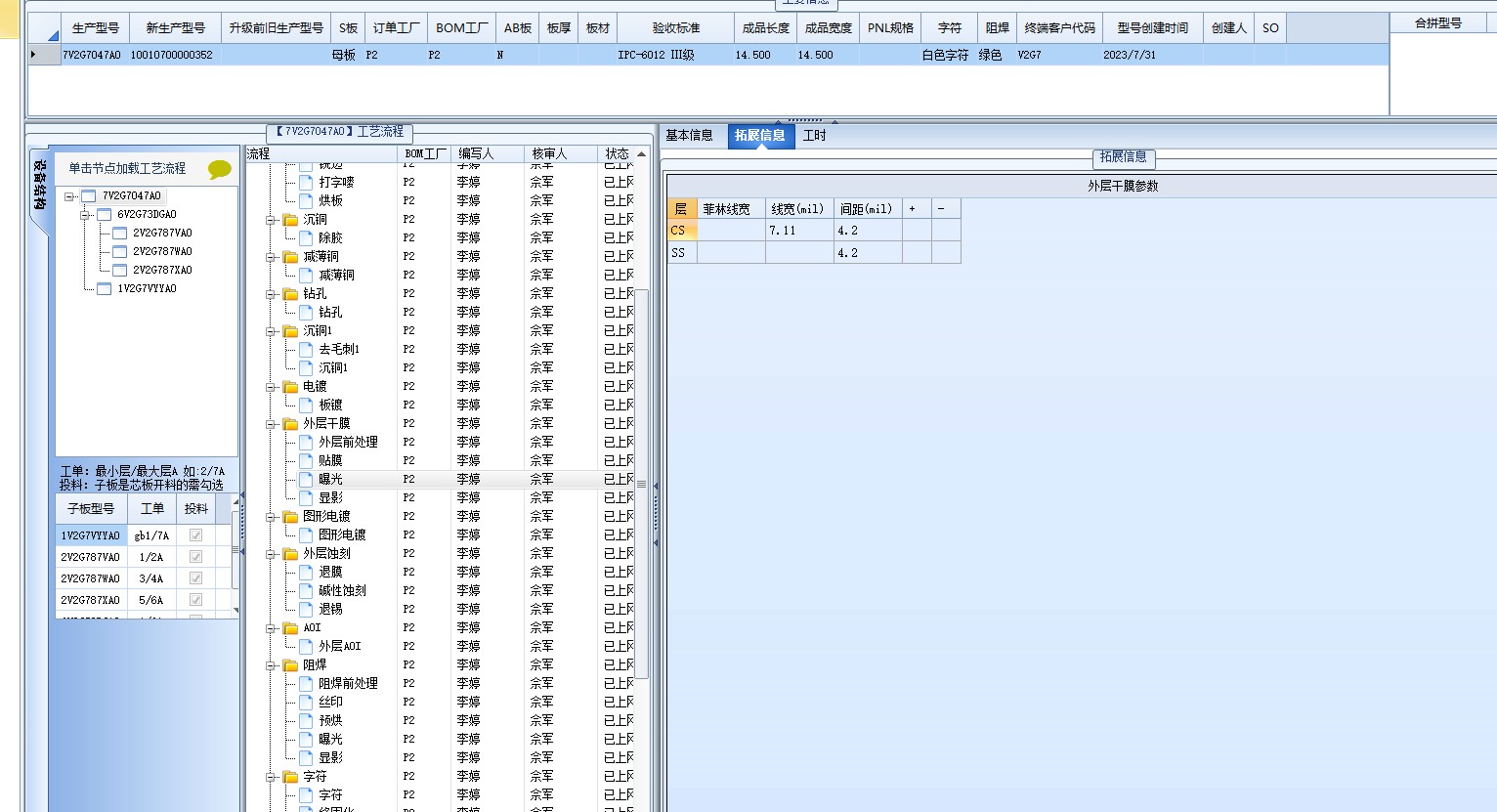Click the 丝印 step document icon
The image size is (1497, 812).
pos(306,702)
